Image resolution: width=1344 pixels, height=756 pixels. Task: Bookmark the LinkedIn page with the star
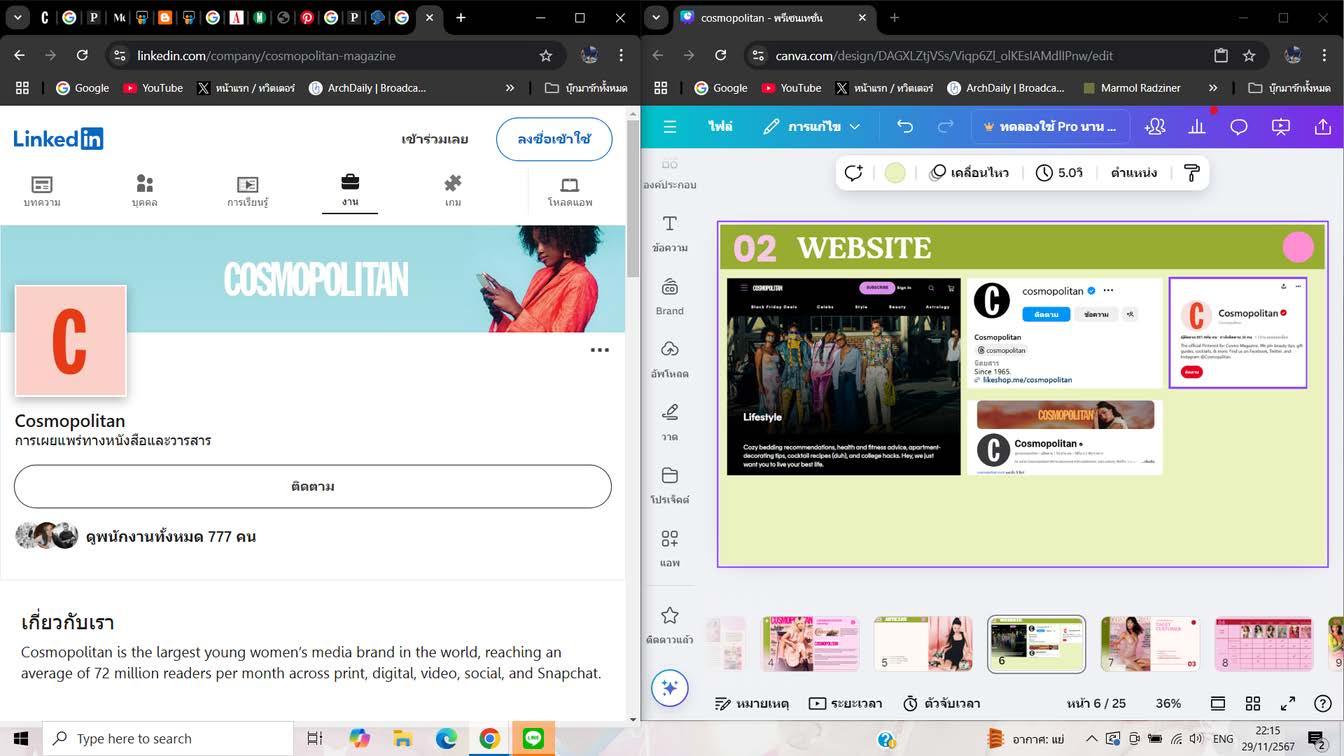(546, 56)
